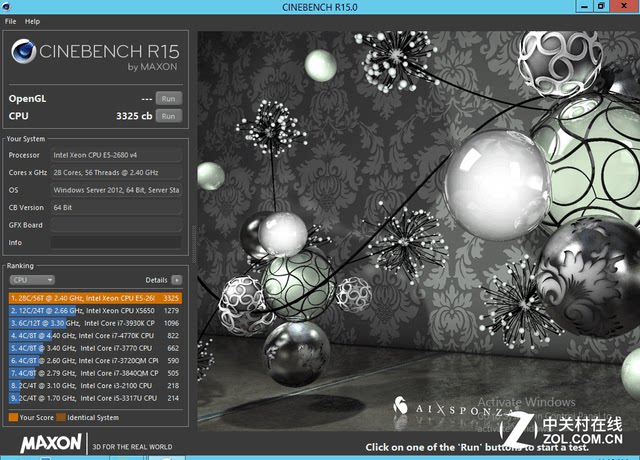Select ranking row Core i3-2100
Viewport: 640px width, 460px height.
coord(95,386)
